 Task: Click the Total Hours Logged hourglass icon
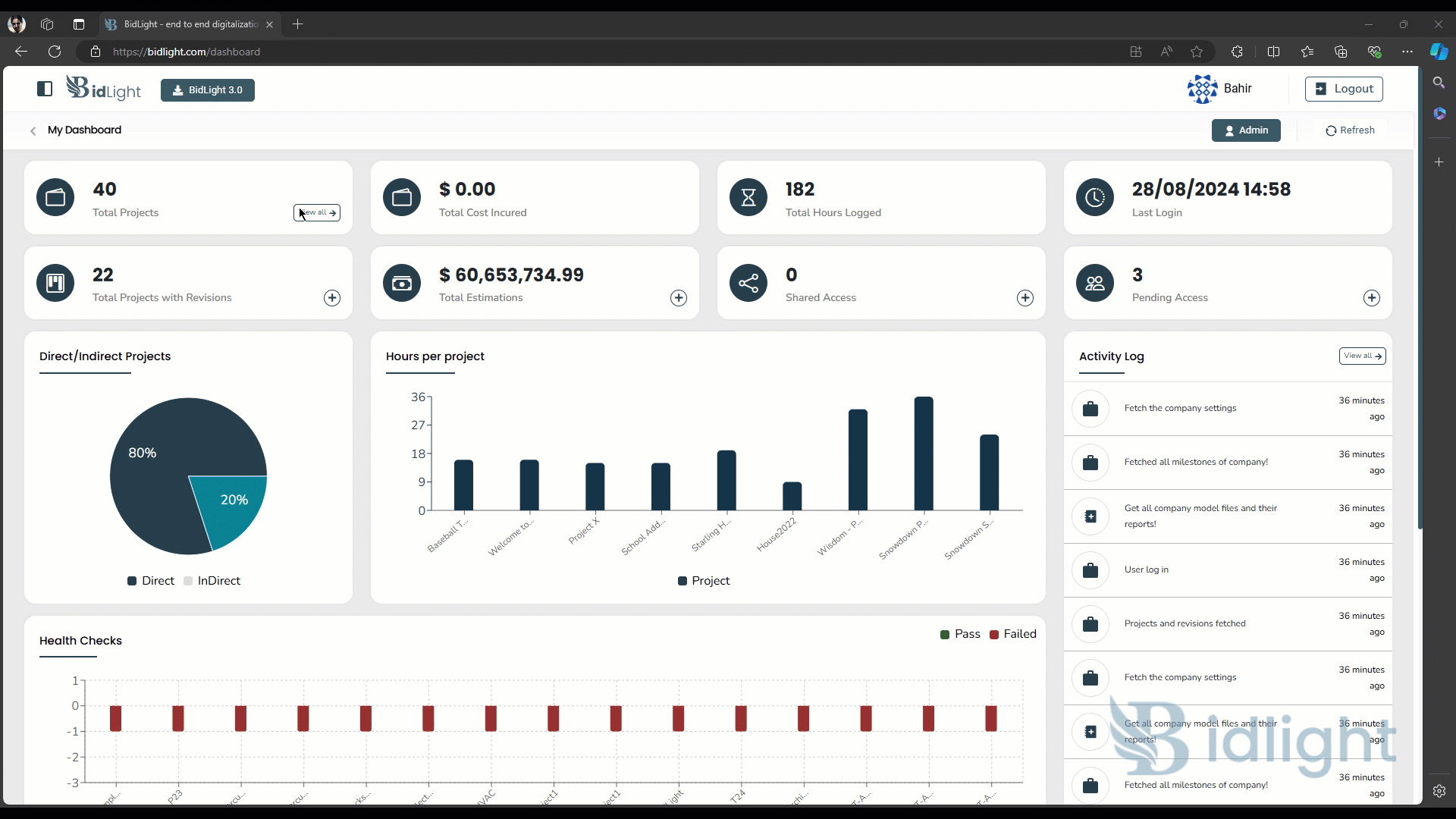pos(749,197)
